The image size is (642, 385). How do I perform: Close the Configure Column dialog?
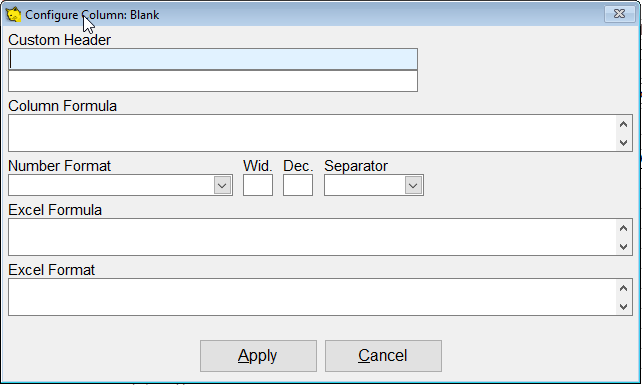click(x=619, y=14)
